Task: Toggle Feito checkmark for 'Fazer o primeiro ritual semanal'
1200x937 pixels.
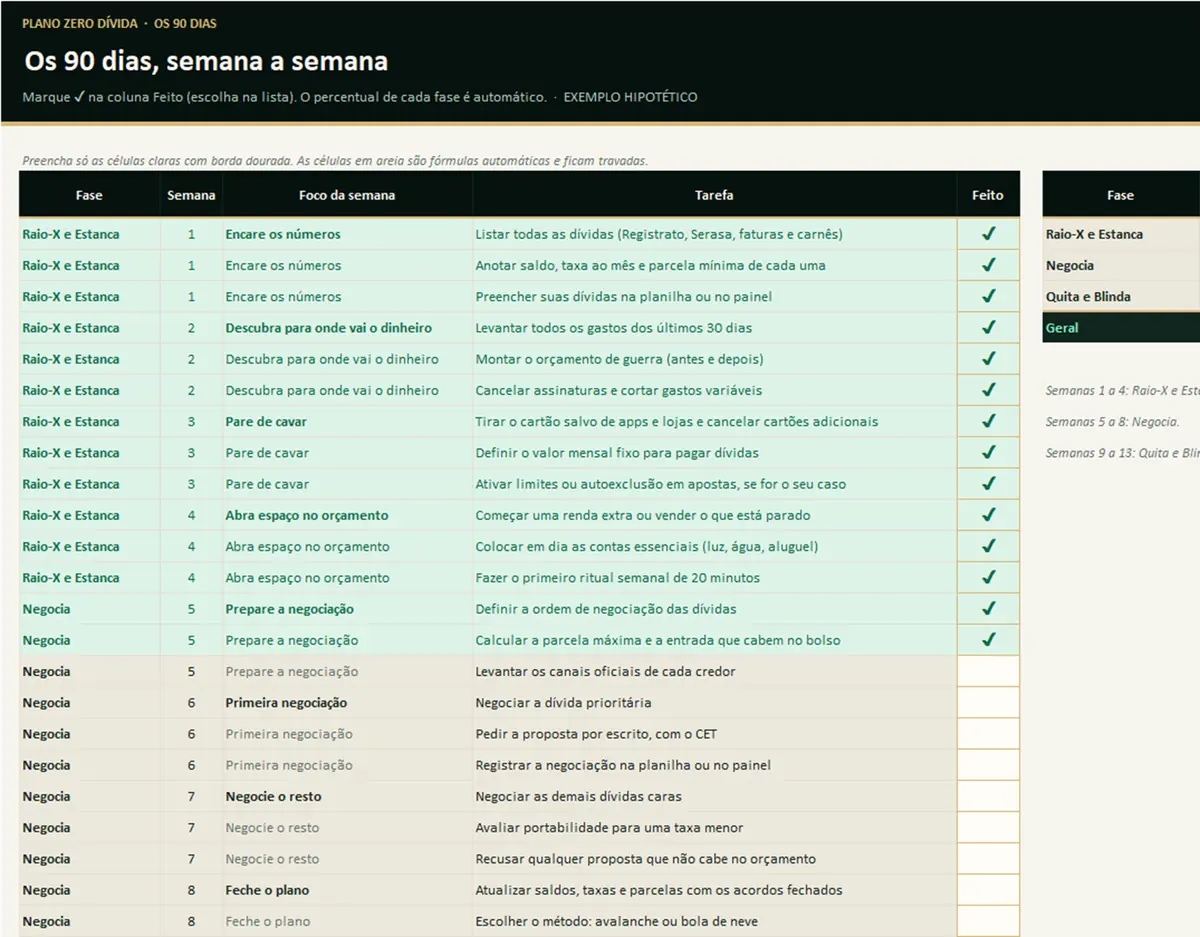Action: pos(988,578)
